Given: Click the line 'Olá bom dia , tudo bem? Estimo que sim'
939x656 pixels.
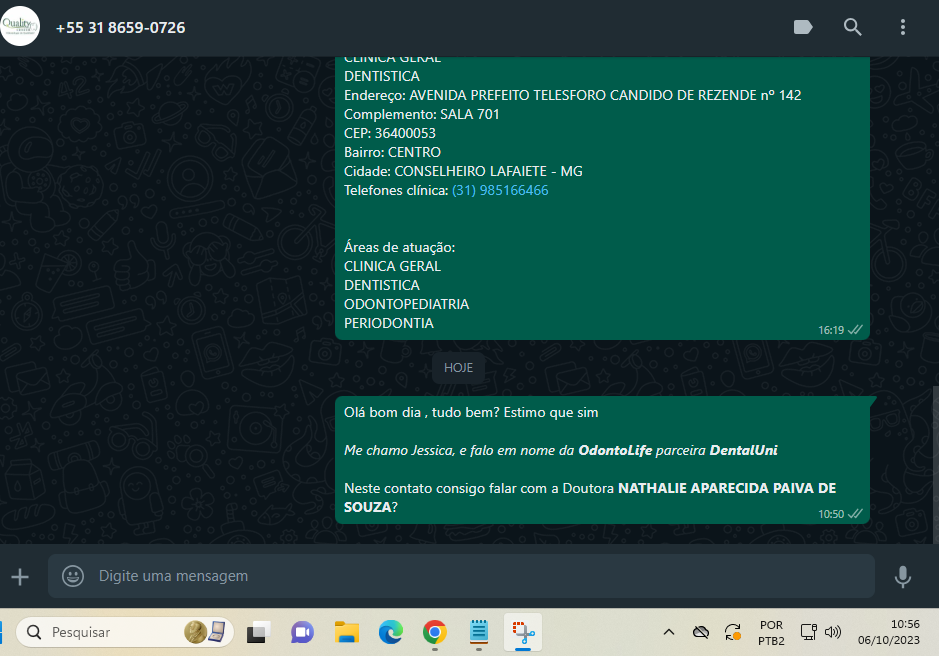Looking at the screenshot, I should tap(471, 413).
